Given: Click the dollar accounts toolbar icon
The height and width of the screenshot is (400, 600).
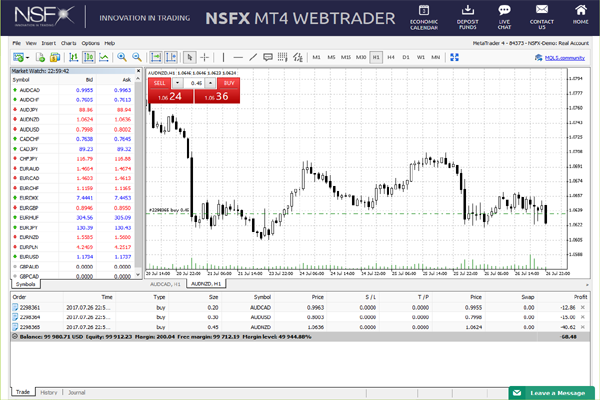Looking at the screenshot, I should [x=55, y=57].
